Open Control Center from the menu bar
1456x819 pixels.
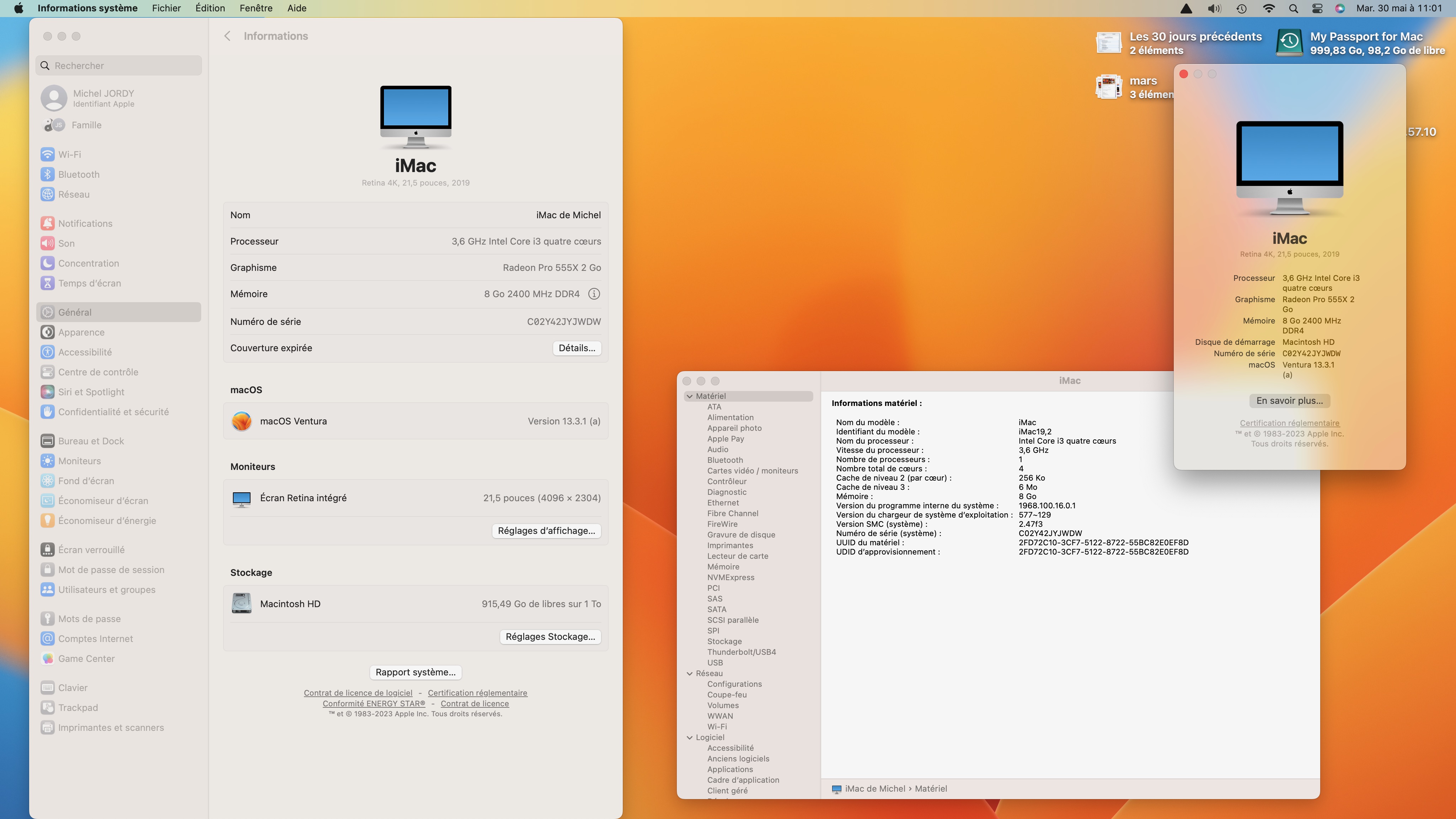click(x=1317, y=9)
